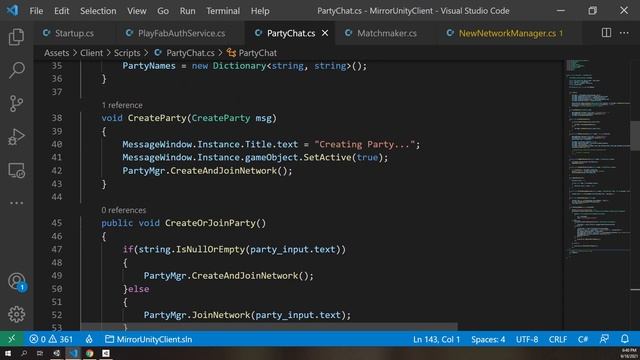Click line number 45 in the gutter

tap(57, 223)
